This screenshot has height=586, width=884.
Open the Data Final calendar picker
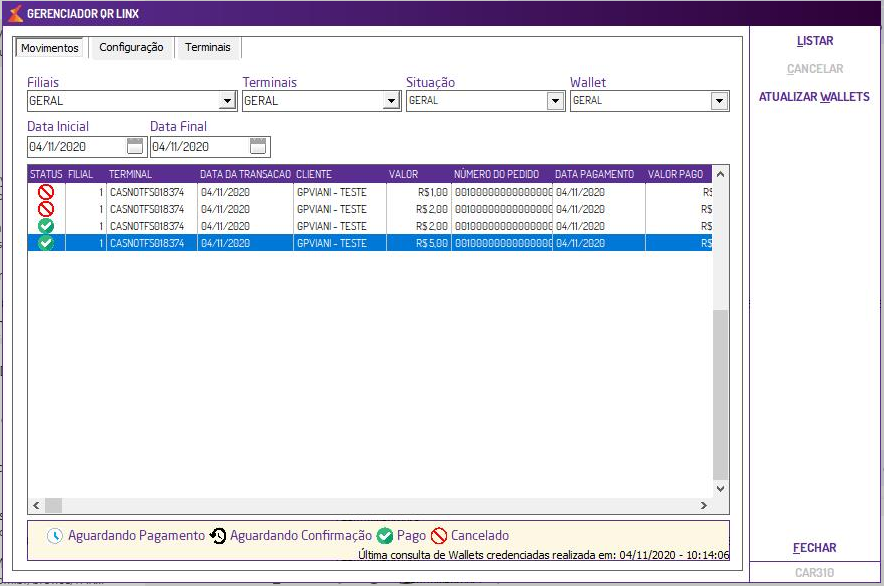pos(258,147)
